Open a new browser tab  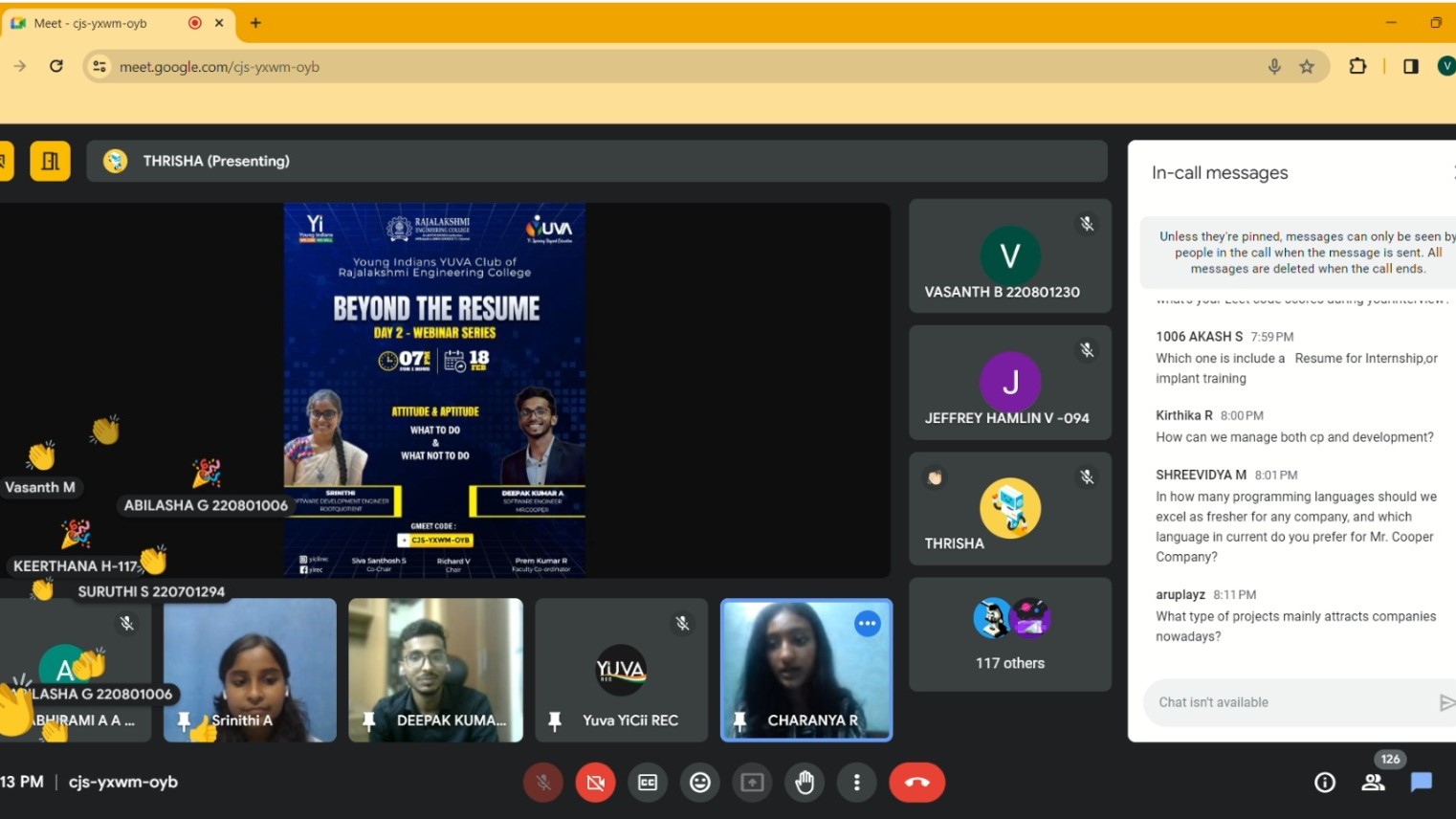tap(255, 23)
